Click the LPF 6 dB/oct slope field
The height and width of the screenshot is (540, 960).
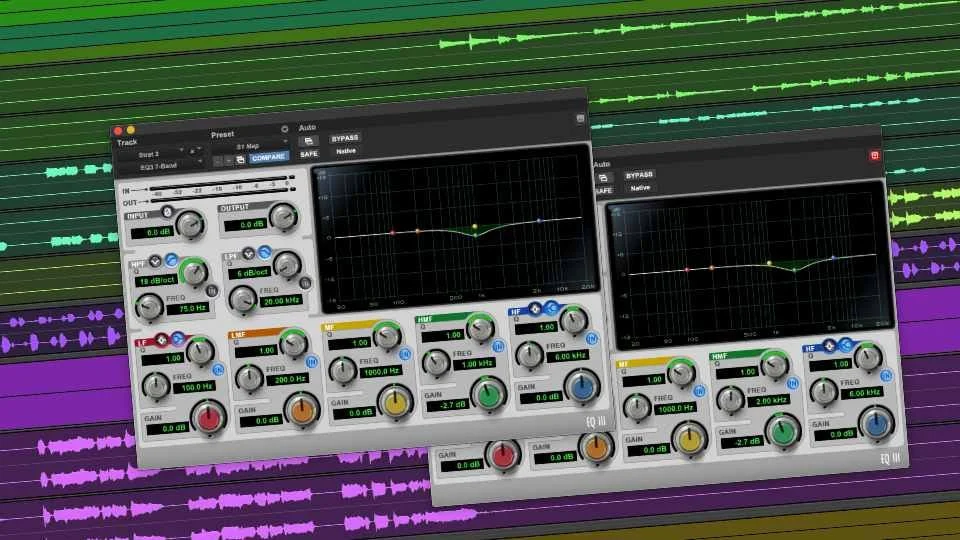pos(250,272)
